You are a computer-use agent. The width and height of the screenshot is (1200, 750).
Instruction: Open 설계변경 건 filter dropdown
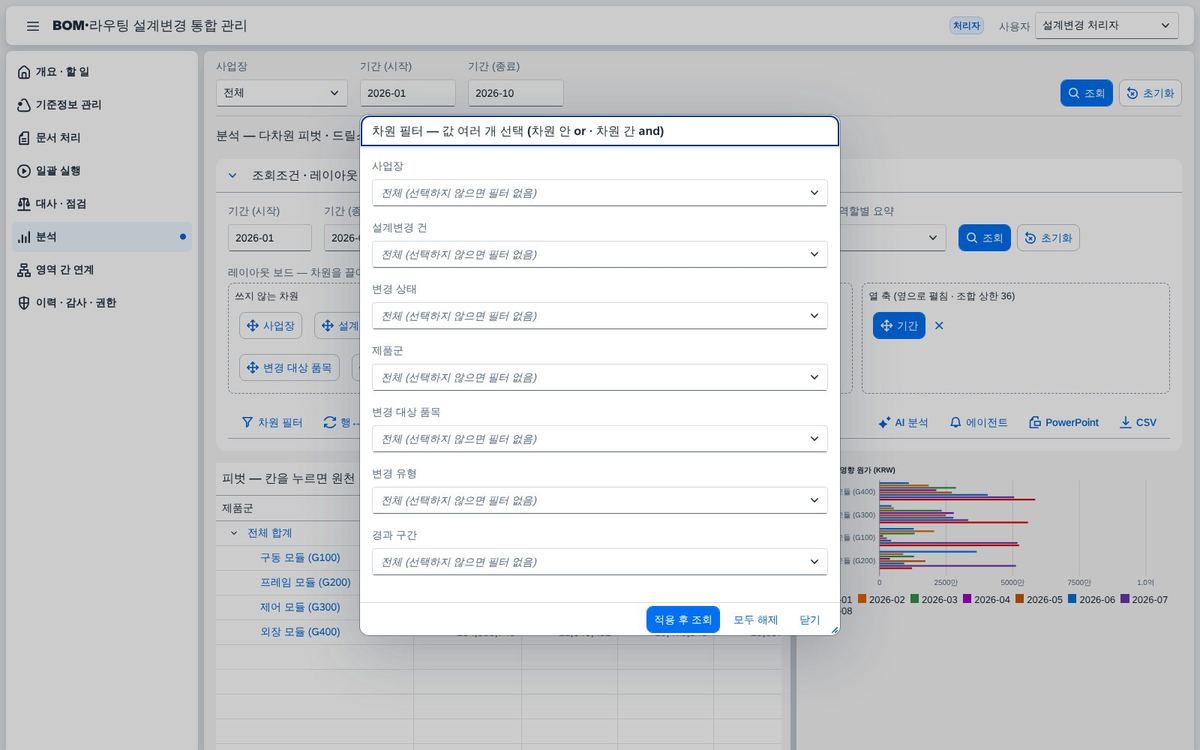(600, 254)
